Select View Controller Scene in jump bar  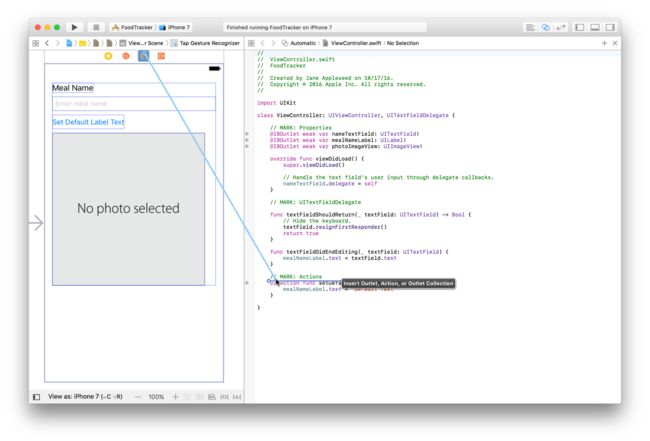click(142, 43)
